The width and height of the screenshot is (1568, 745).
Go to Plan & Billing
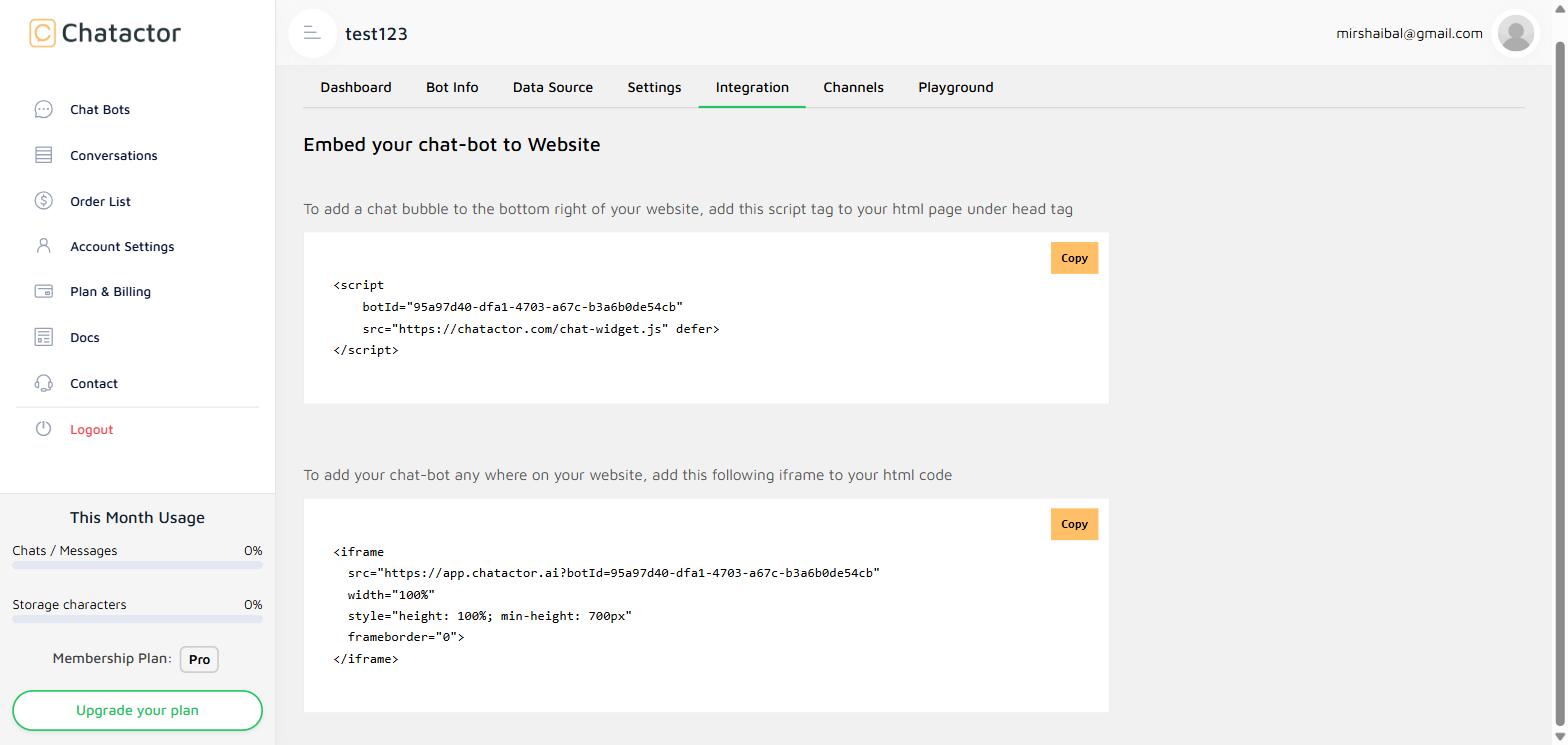110,291
